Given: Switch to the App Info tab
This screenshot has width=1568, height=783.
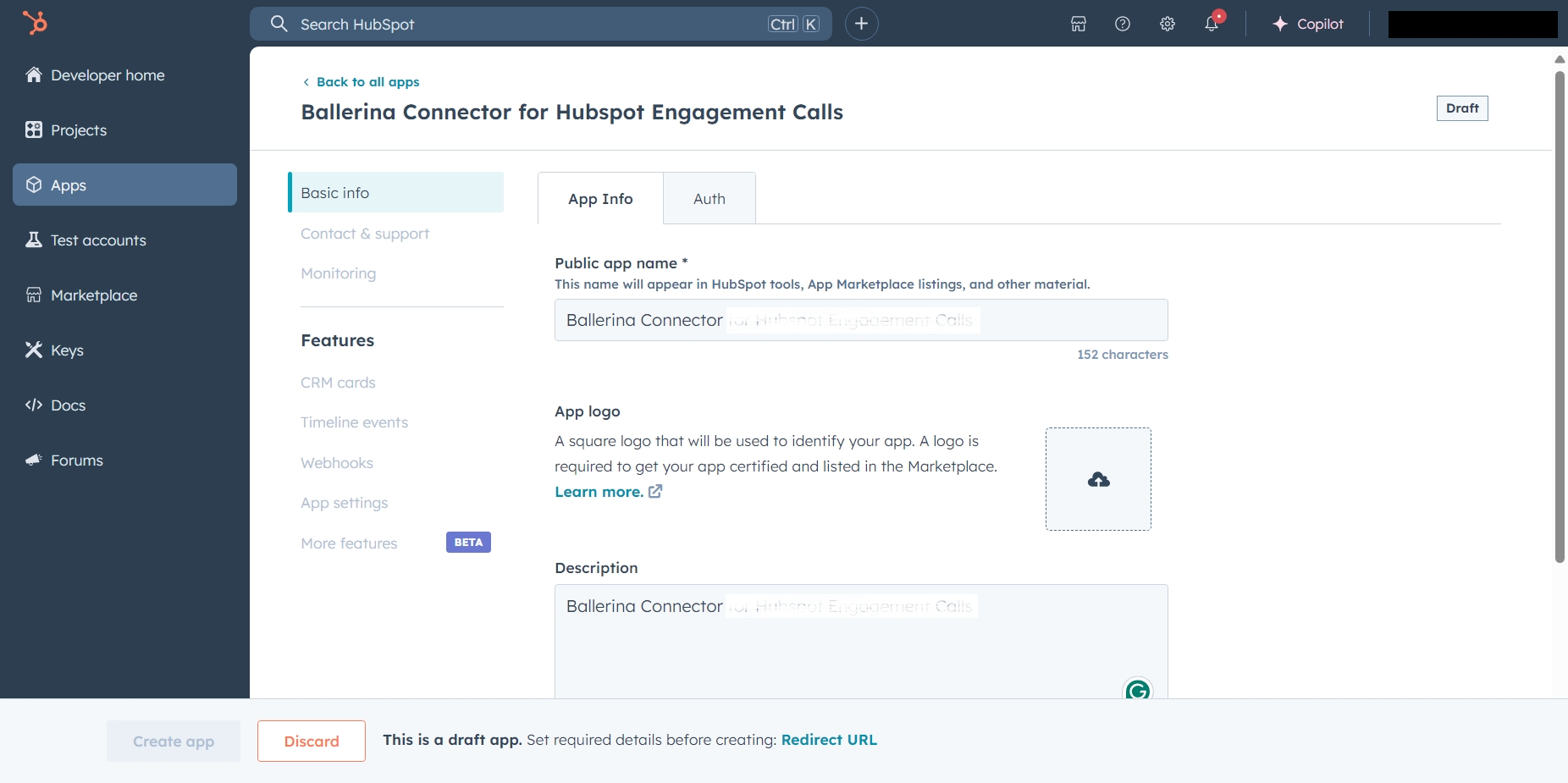Looking at the screenshot, I should click(600, 199).
